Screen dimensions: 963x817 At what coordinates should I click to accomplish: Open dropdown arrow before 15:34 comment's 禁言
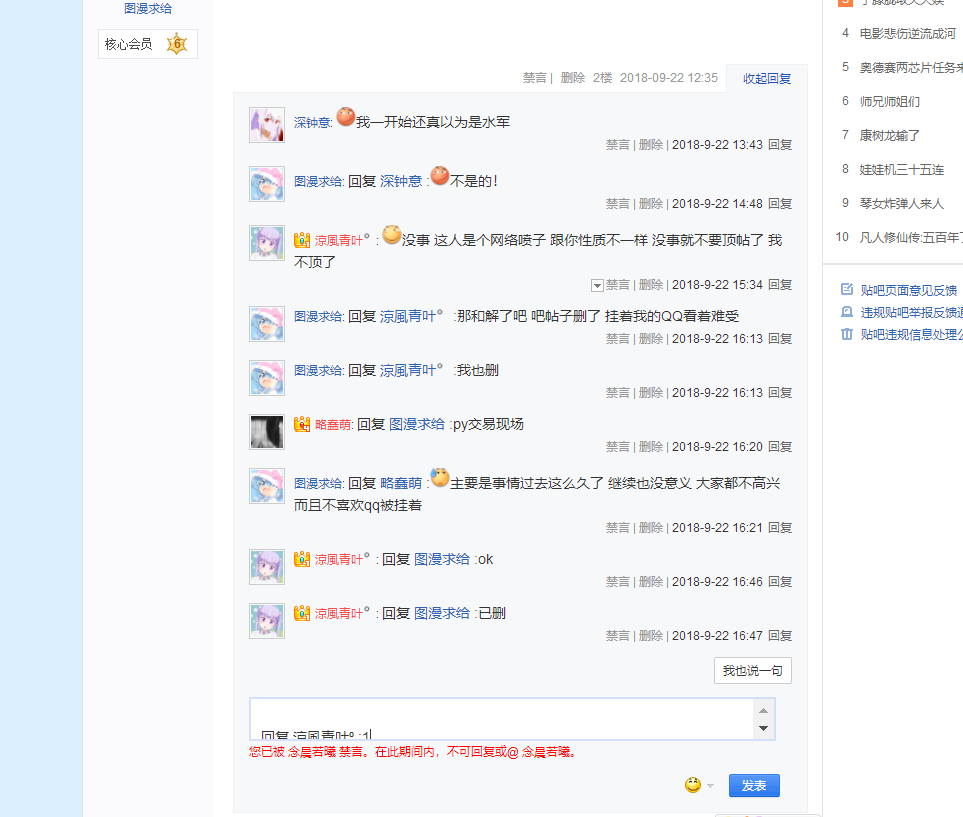[x=596, y=285]
